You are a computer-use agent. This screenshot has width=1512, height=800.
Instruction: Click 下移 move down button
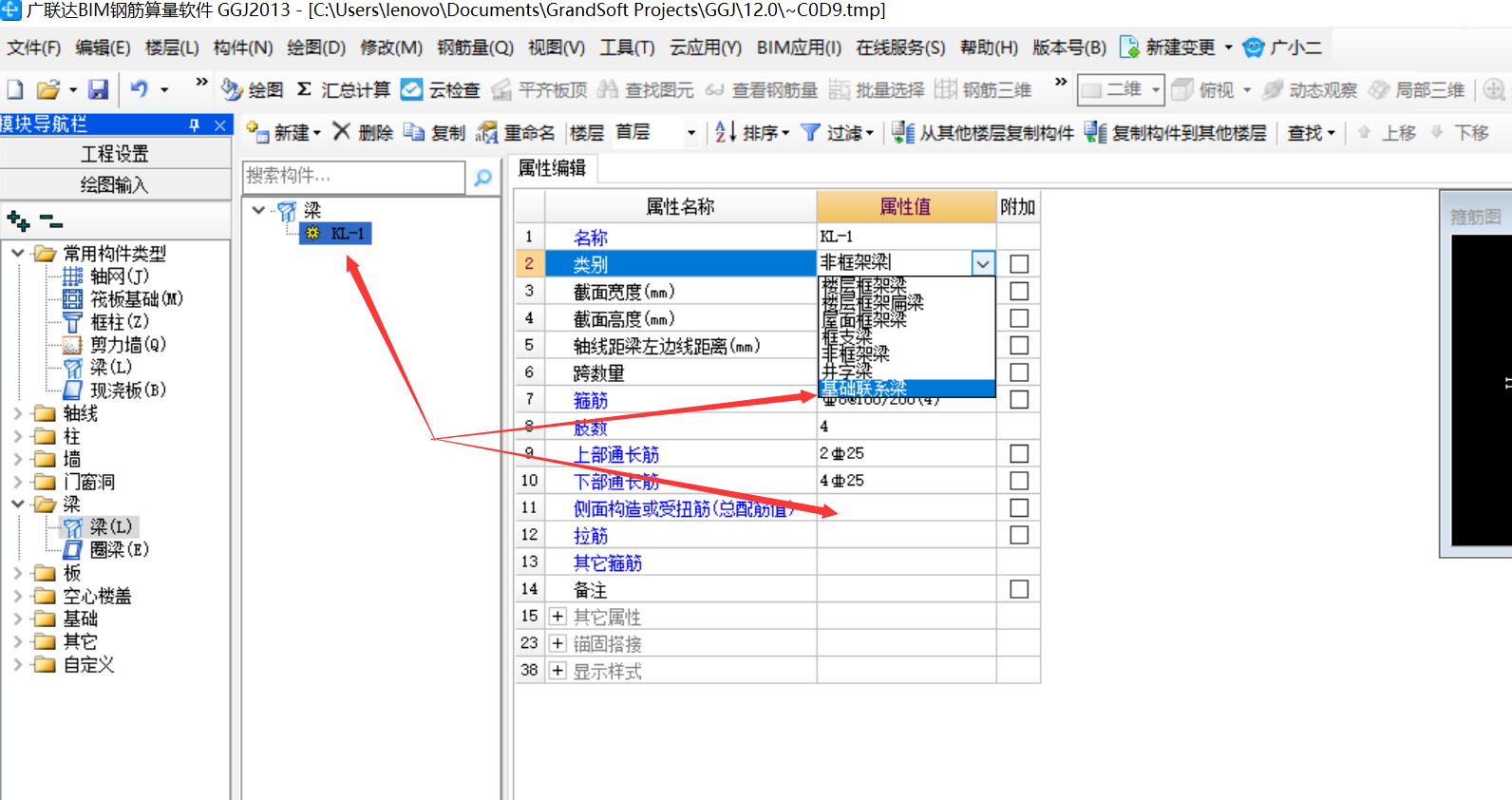click(1460, 132)
